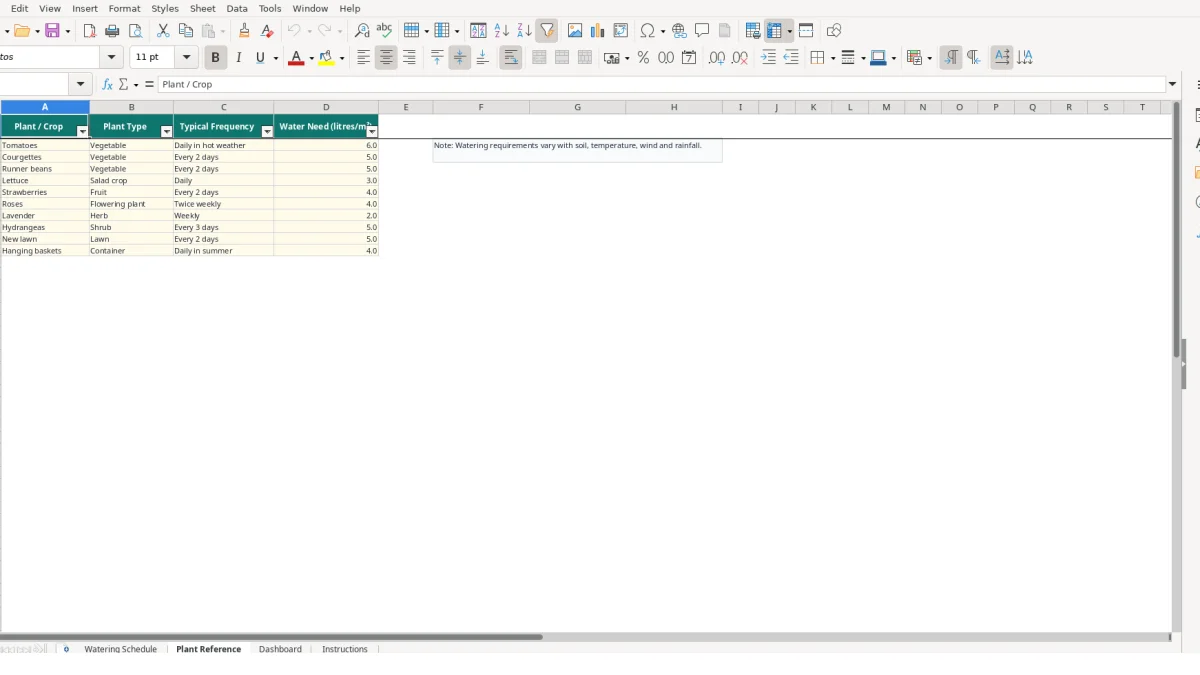Click the Clear Direct Formatting icon
Screen dimensions: 1200x675
266,31
